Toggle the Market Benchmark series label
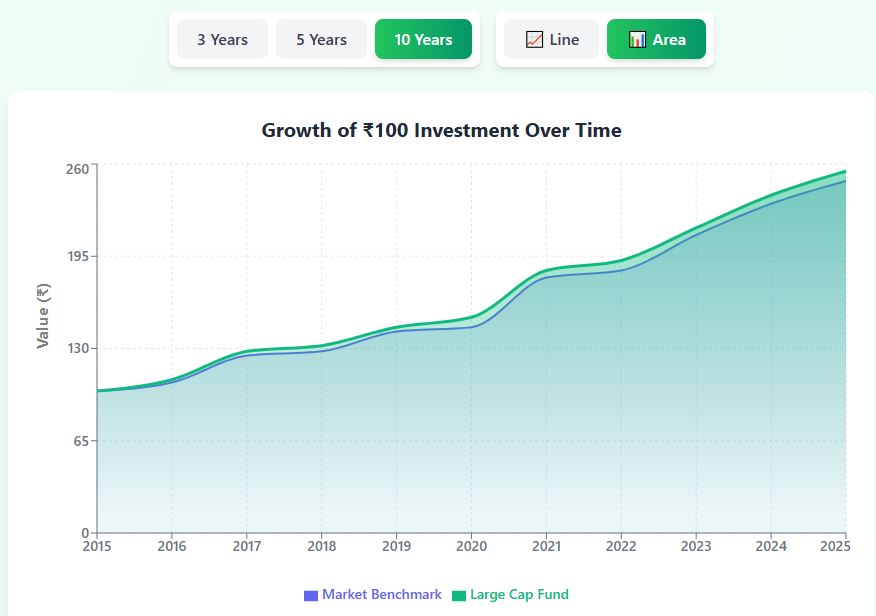The height and width of the screenshot is (616, 876). tap(381, 595)
